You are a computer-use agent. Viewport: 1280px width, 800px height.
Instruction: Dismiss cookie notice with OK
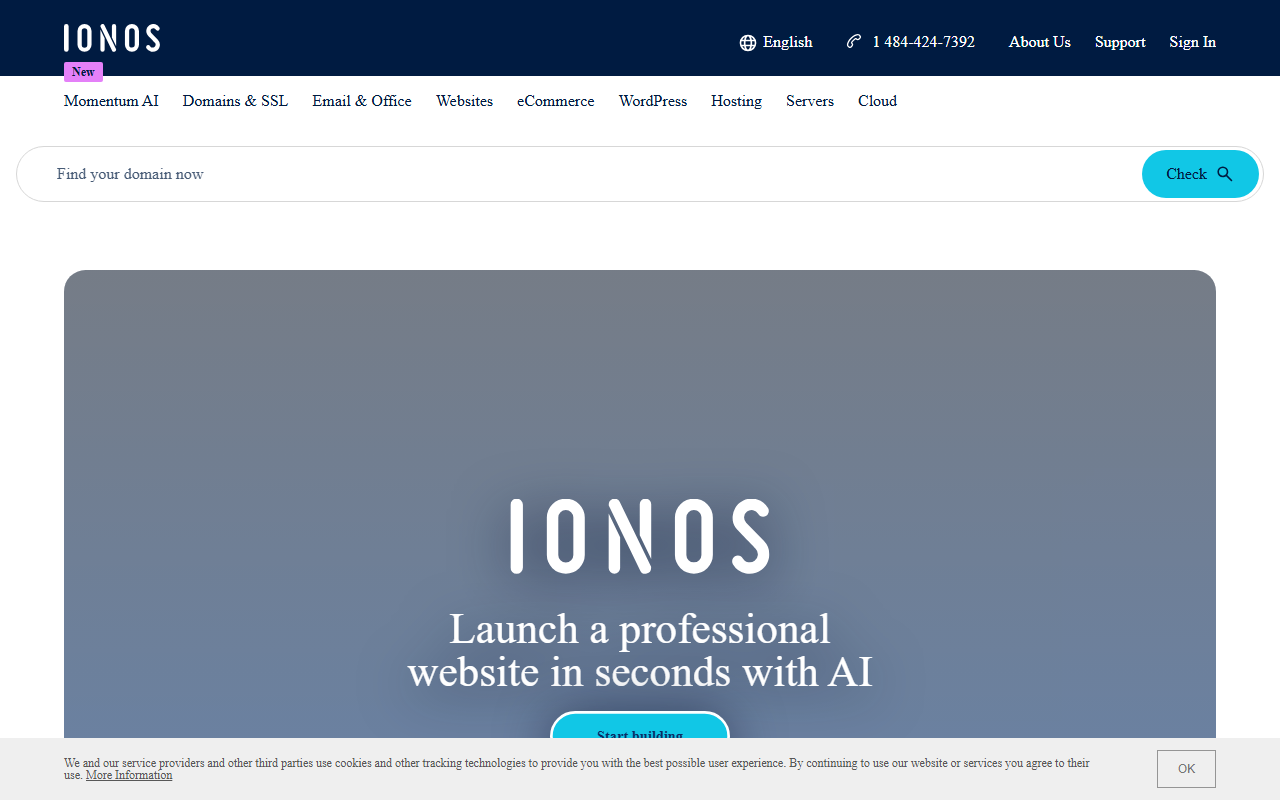coord(1186,769)
